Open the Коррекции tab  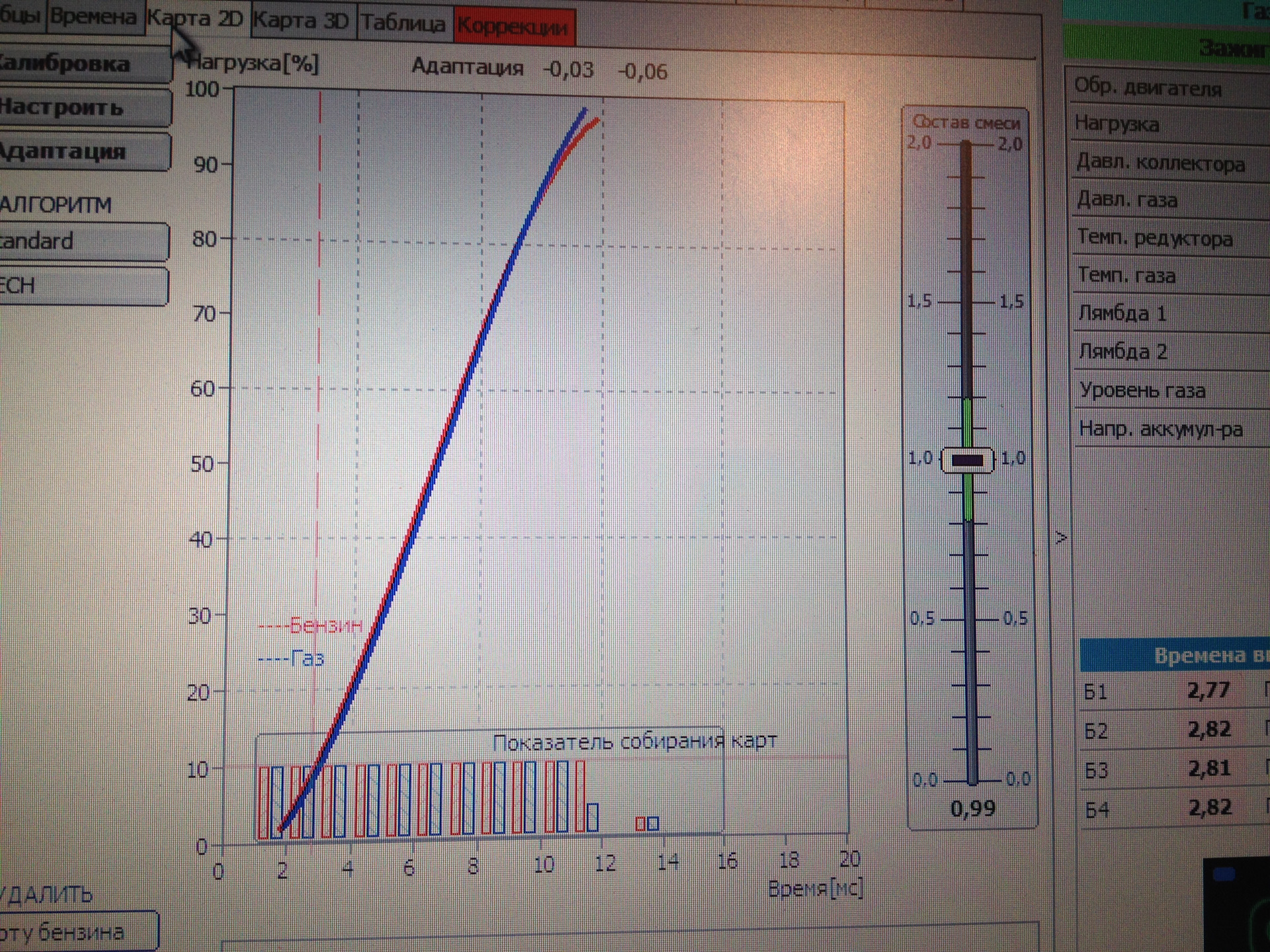(513, 26)
